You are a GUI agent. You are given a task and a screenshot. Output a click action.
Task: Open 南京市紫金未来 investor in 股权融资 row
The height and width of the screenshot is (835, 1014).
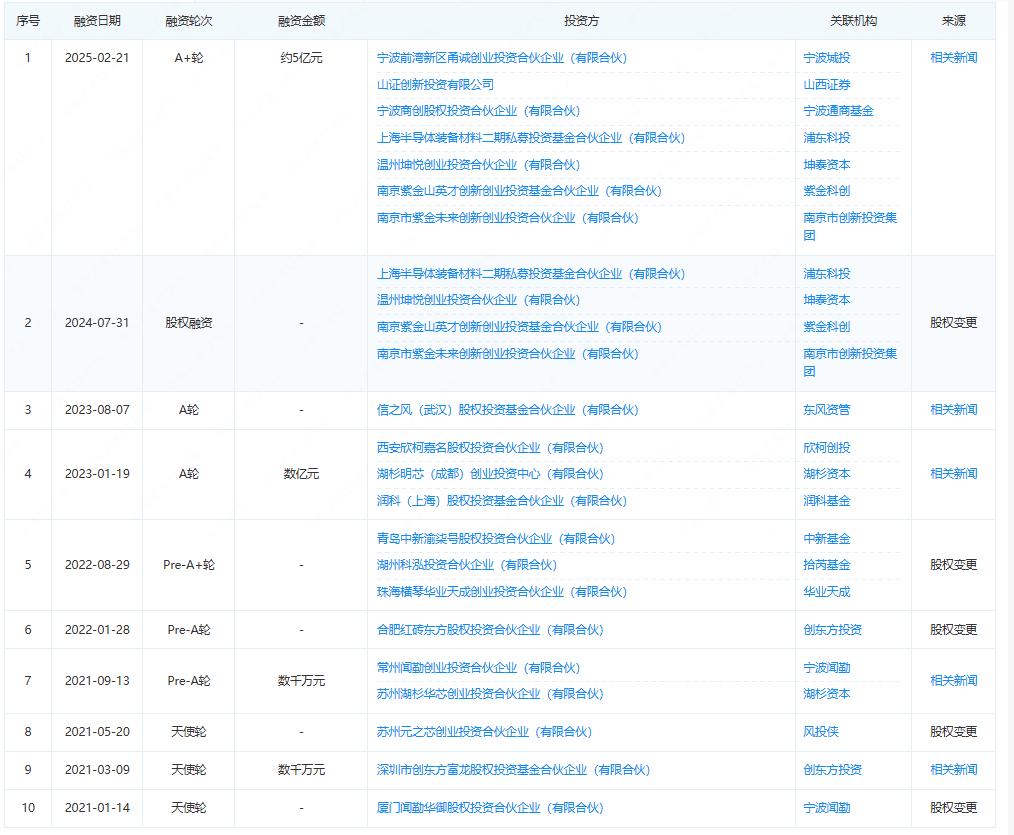(508, 354)
